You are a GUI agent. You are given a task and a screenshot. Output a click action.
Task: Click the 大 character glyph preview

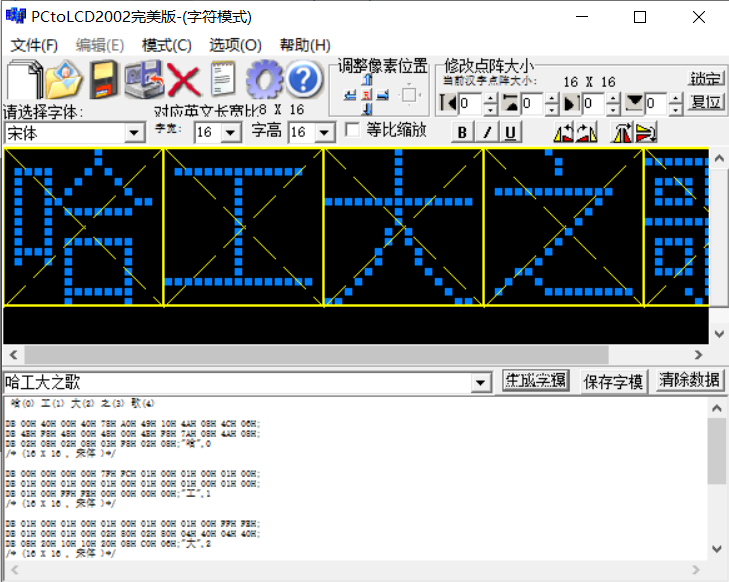pos(404,227)
